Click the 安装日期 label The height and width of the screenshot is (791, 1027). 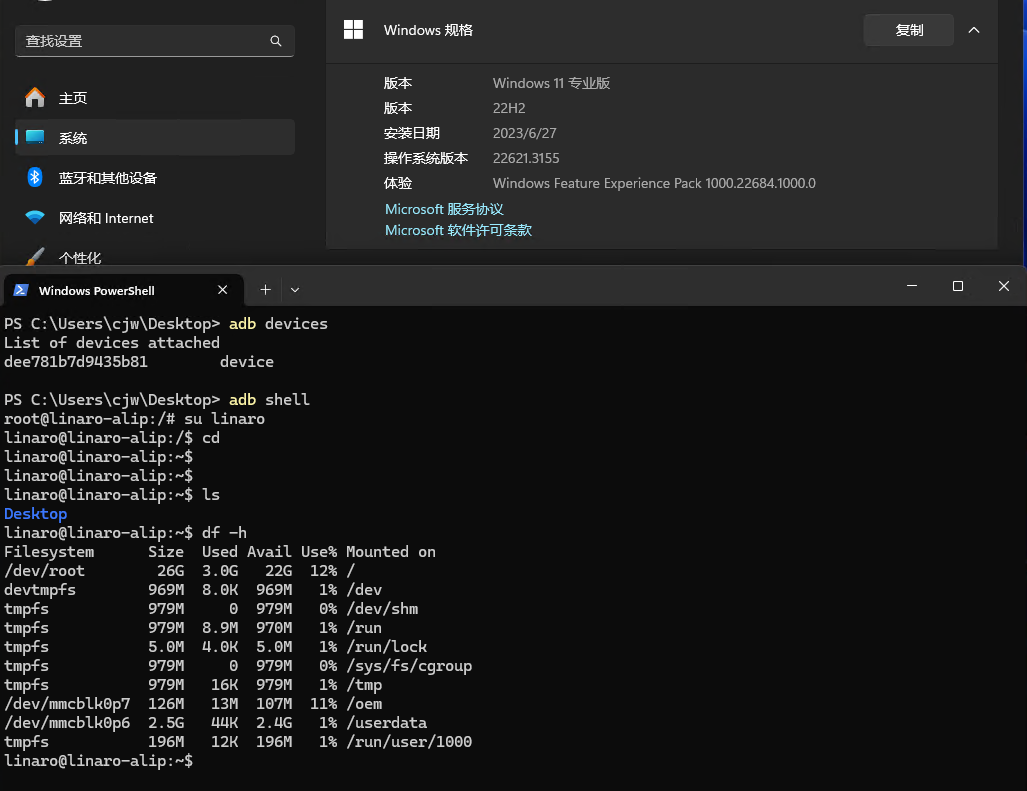click(x=411, y=133)
